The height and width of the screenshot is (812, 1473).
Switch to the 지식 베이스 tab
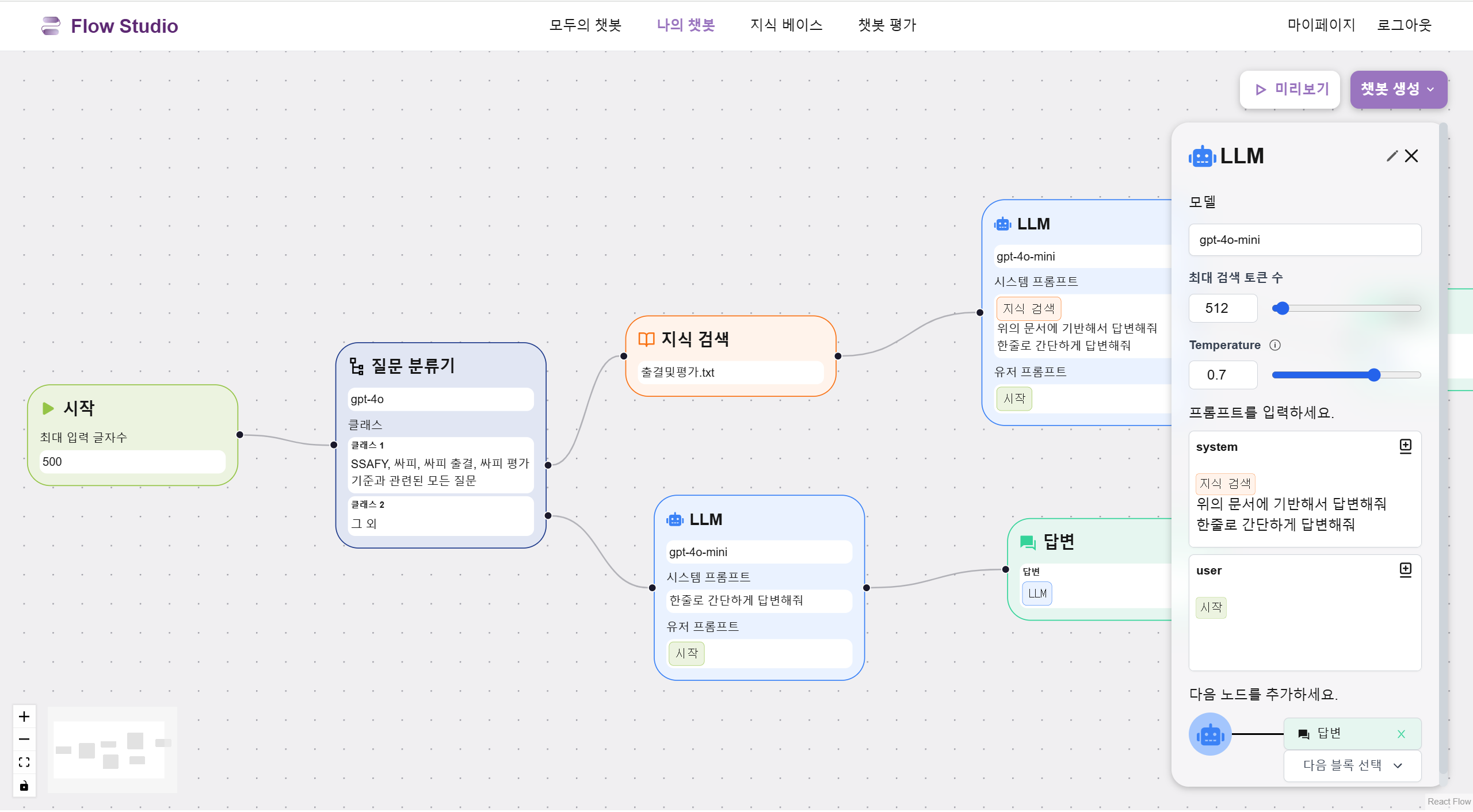(786, 25)
